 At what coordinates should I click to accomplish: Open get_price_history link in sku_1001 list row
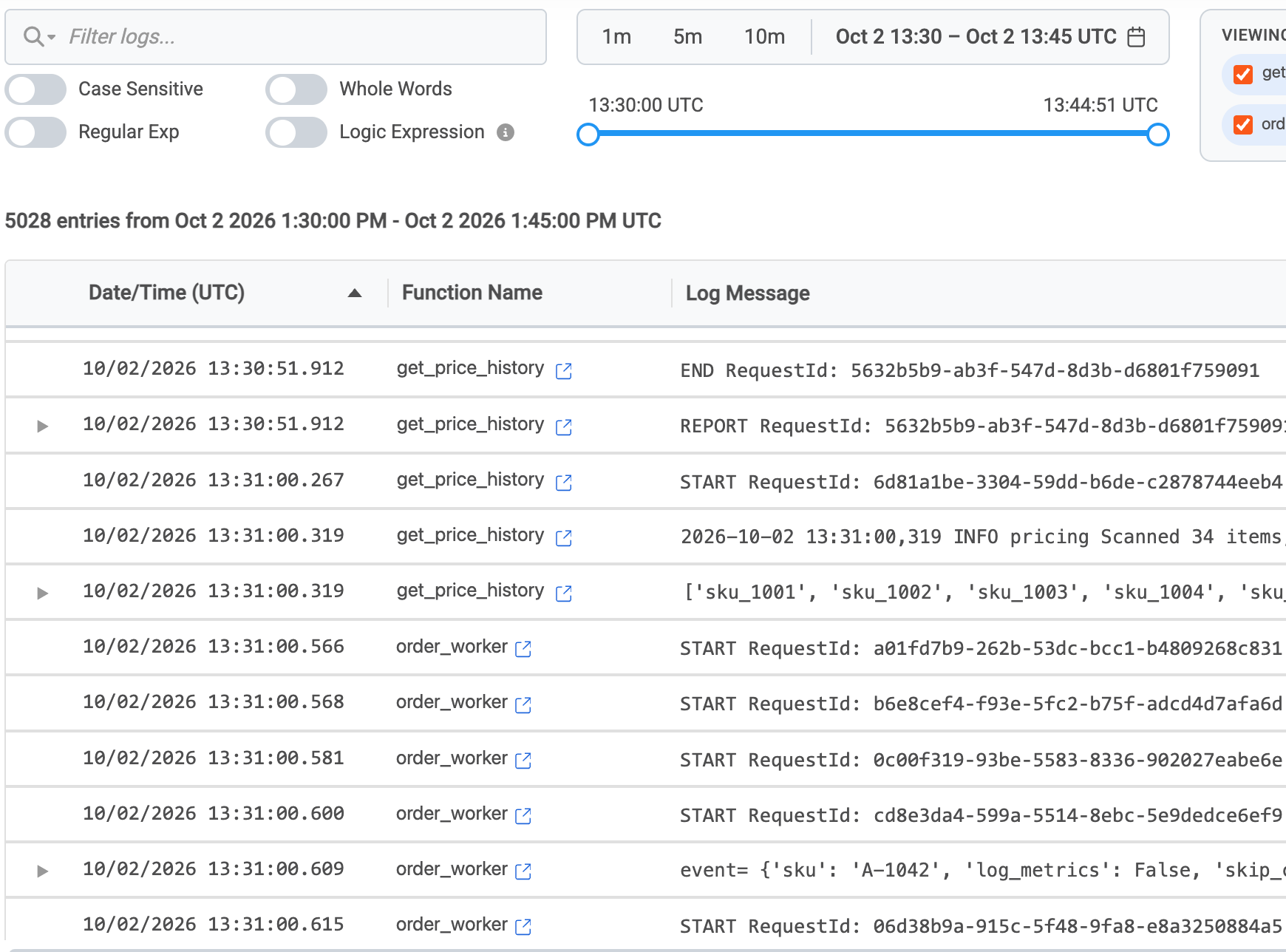point(563,593)
